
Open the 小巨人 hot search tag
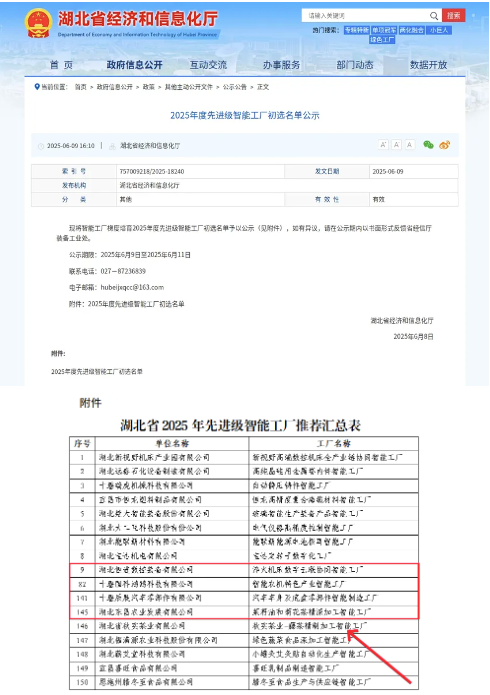click(x=439, y=30)
